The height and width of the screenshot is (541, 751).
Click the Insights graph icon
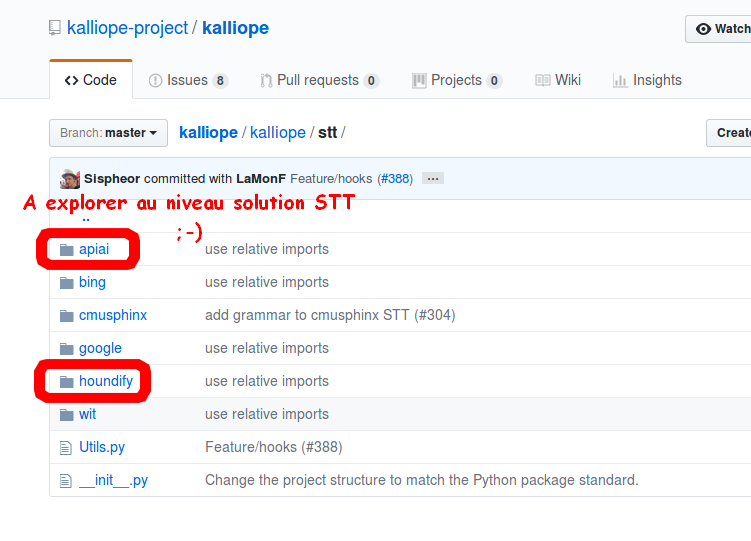pos(620,80)
